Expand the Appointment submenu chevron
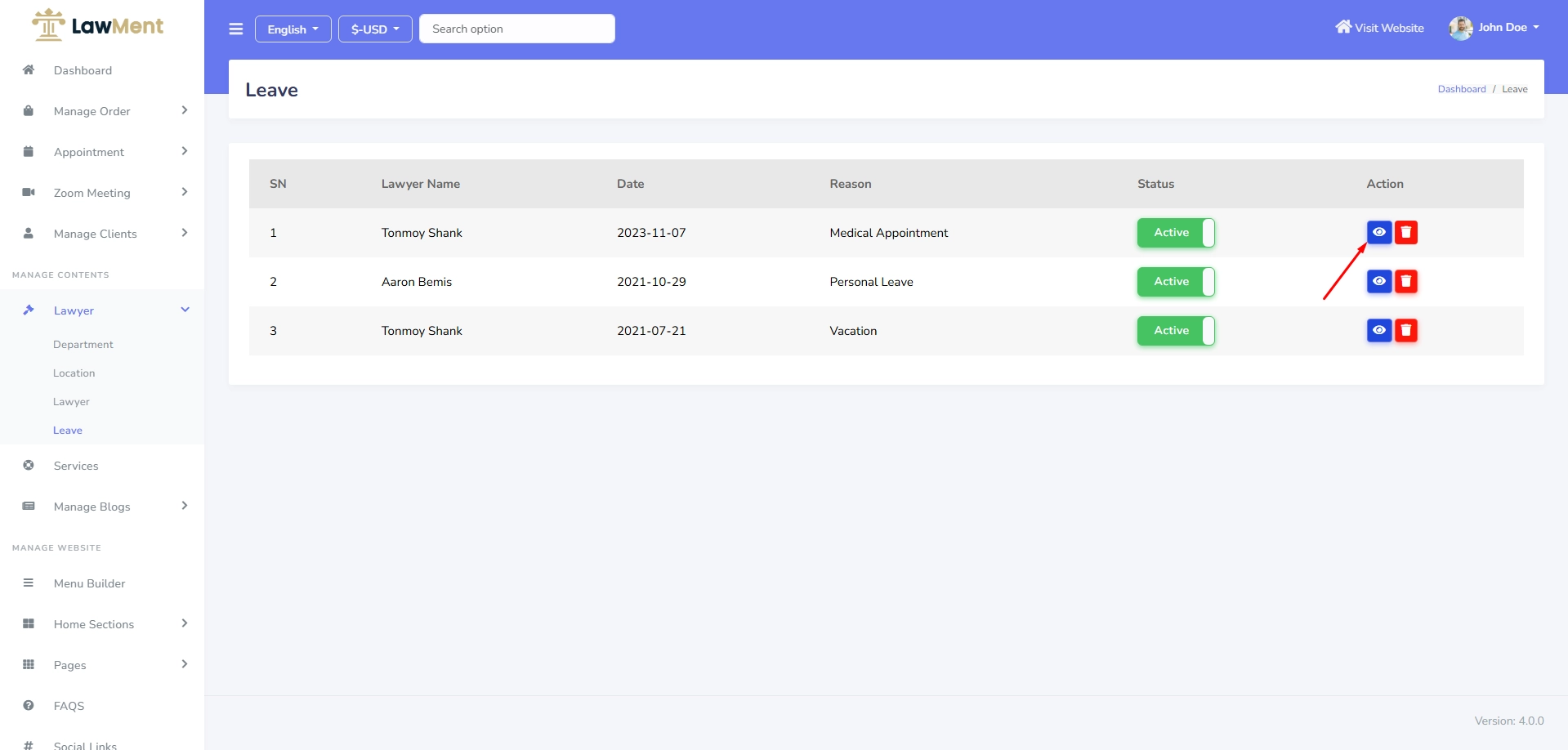Viewport: 1568px width, 750px height. point(185,151)
